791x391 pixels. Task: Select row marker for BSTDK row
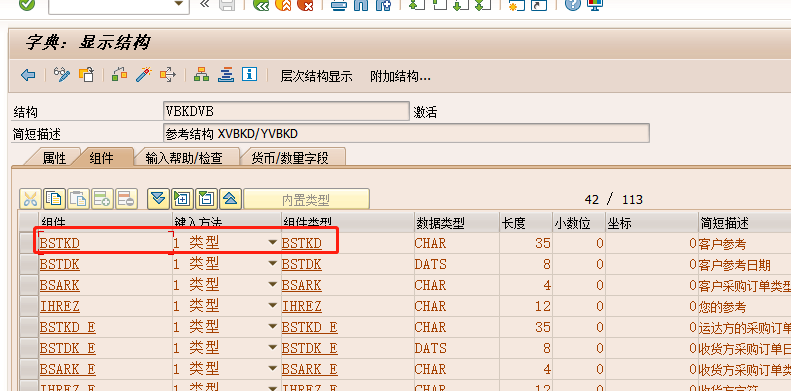29,264
